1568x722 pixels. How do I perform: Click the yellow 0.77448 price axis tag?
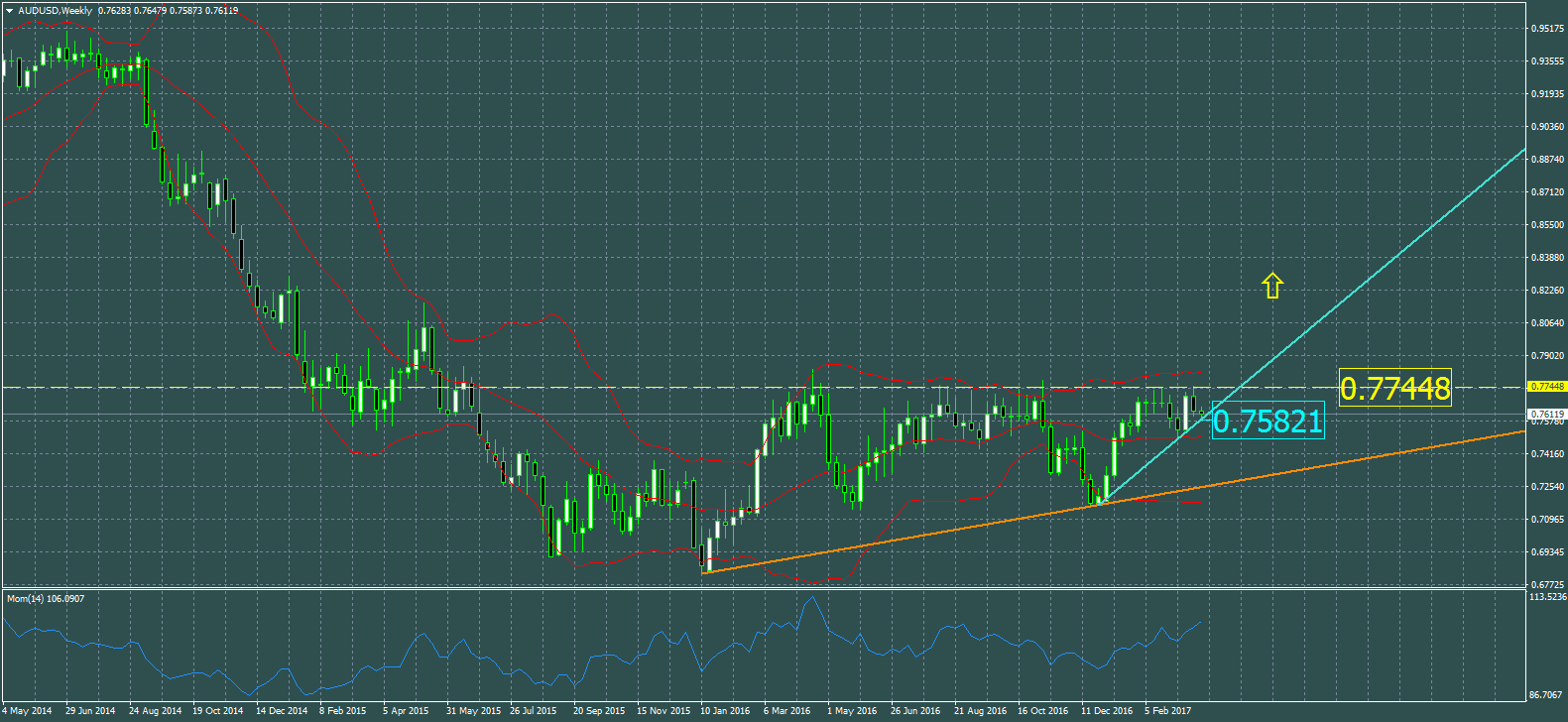1546,387
